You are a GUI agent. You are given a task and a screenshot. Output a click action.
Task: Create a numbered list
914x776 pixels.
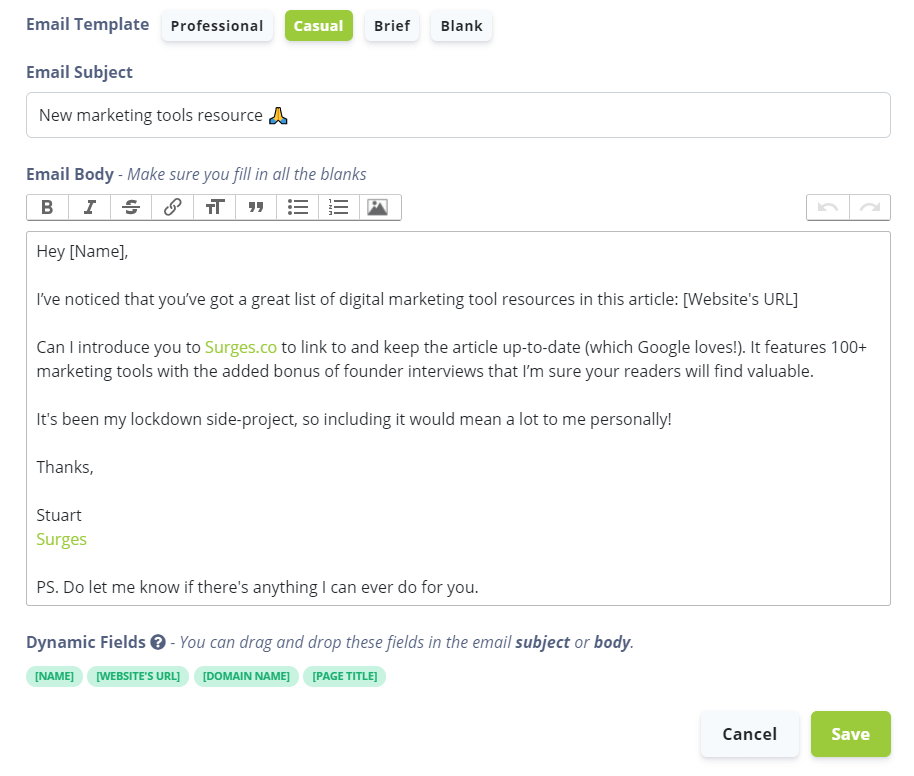pyautogui.click(x=338, y=207)
